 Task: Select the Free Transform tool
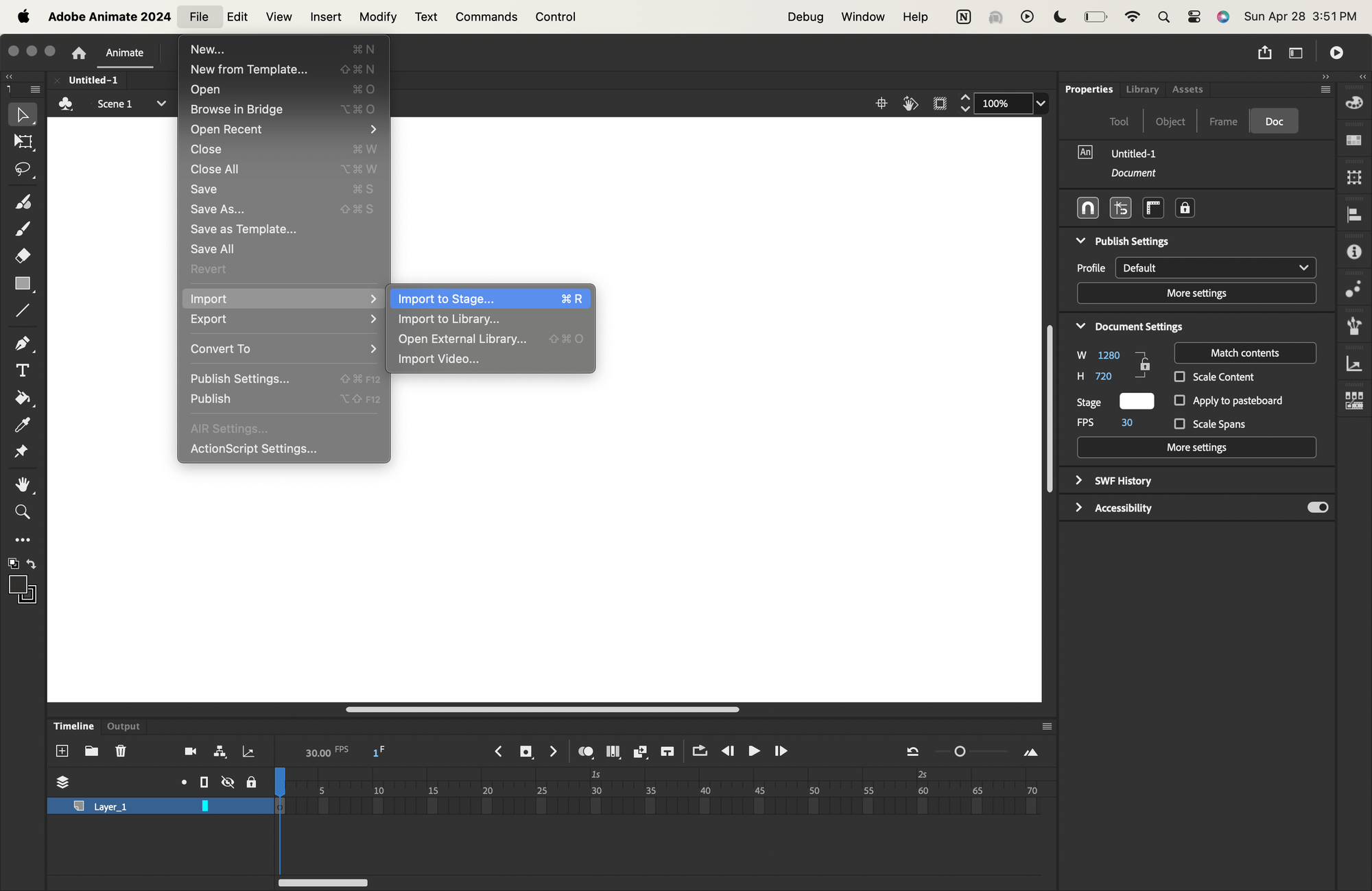(23, 142)
